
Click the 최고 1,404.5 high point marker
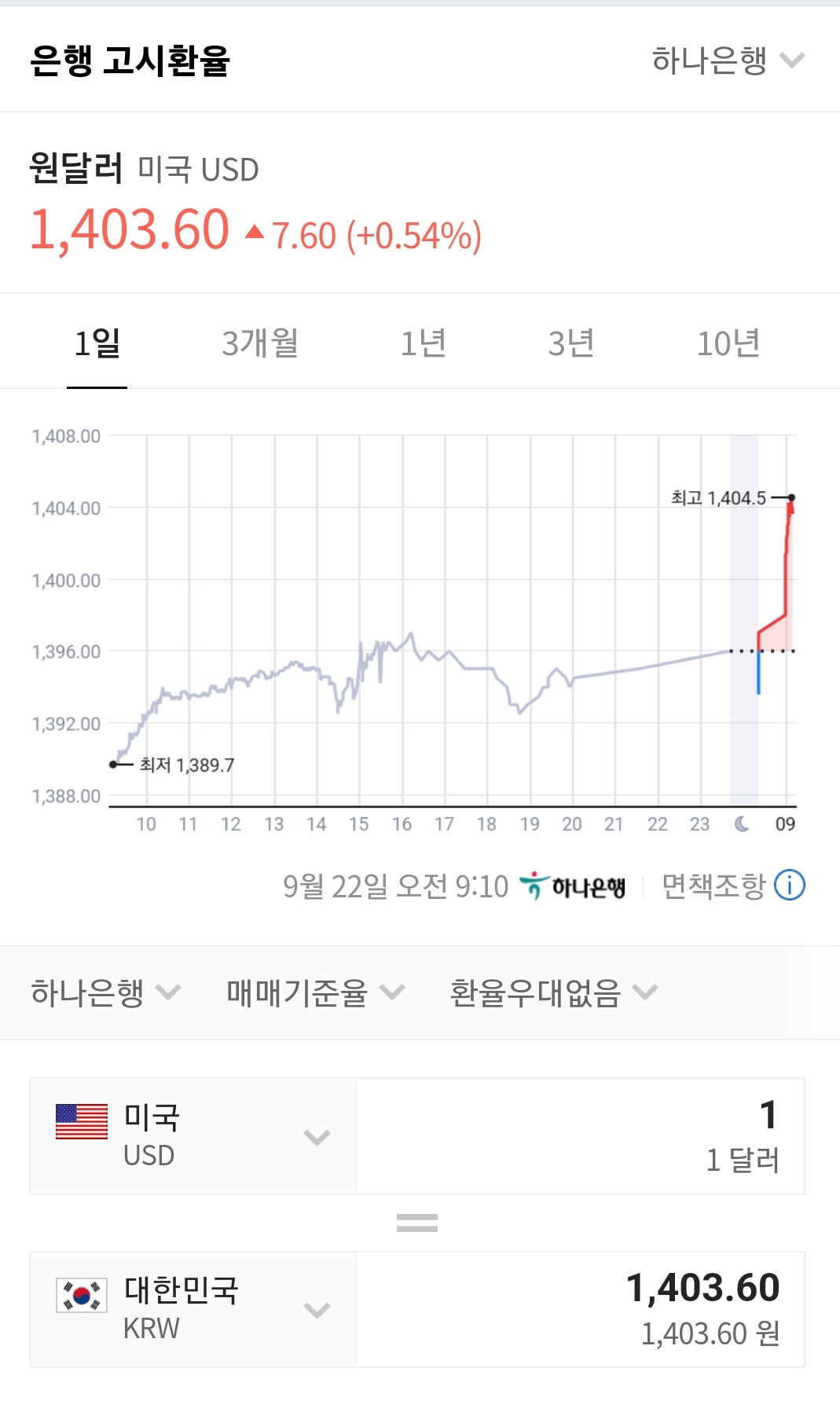791,497
